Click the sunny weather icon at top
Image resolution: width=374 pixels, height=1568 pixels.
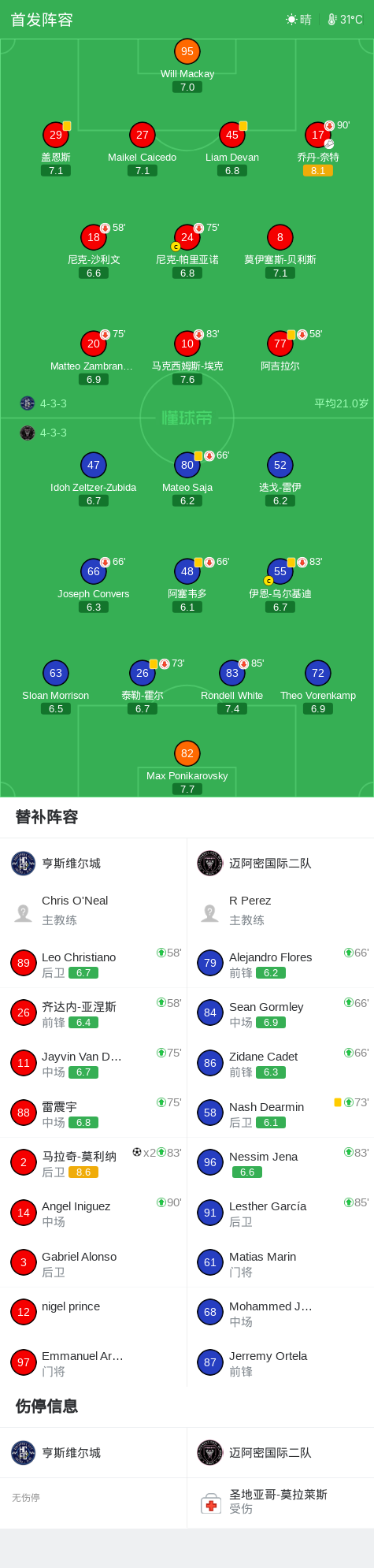[x=291, y=20]
